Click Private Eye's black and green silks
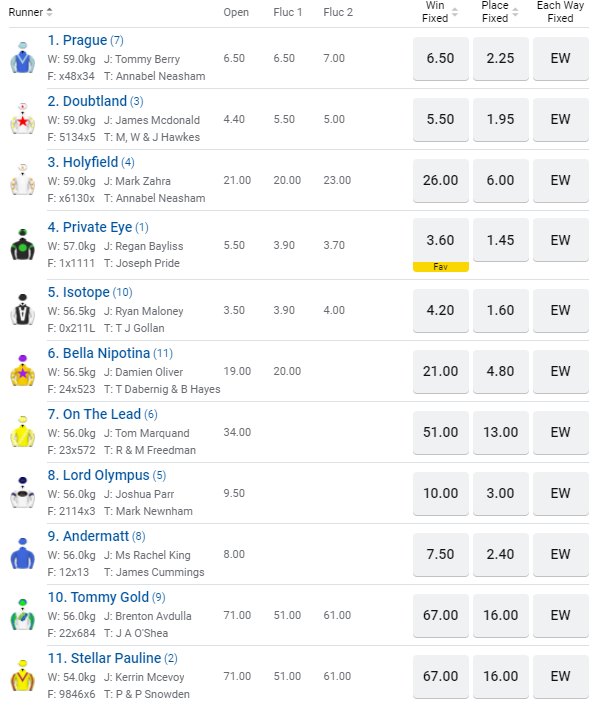 pyautogui.click(x=22, y=242)
